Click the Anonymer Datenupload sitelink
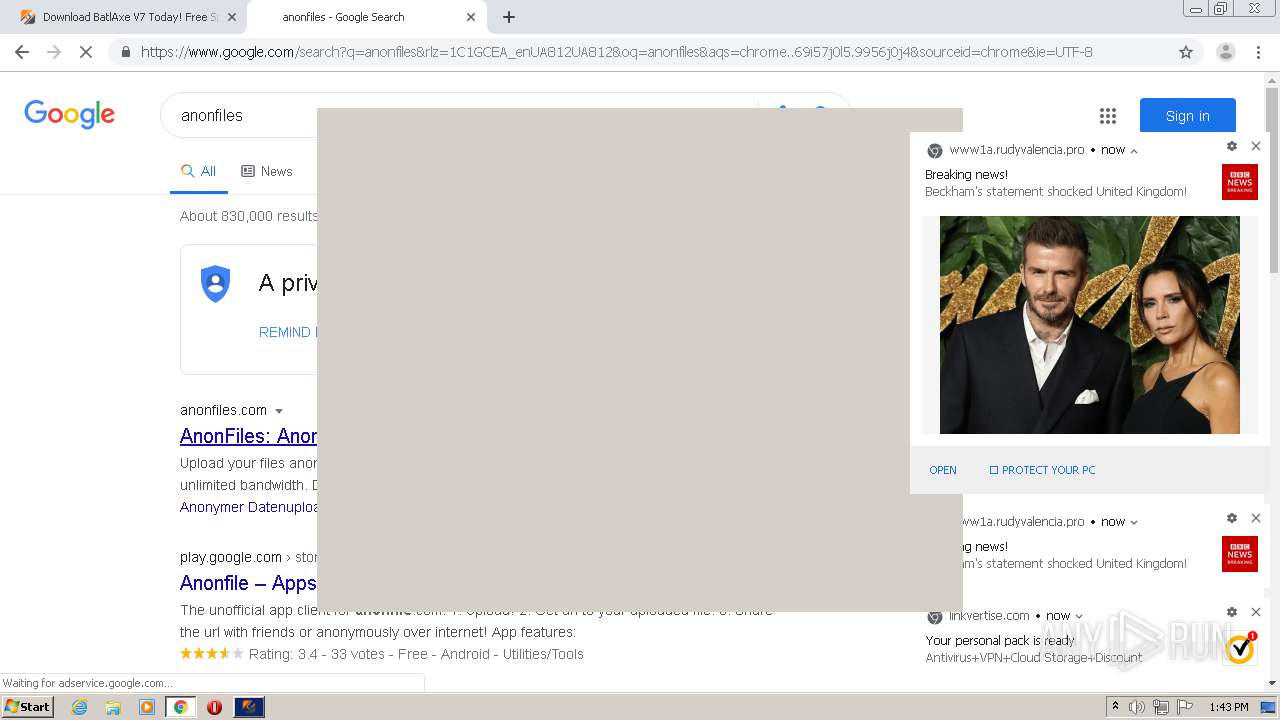 [x=248, y=507]
